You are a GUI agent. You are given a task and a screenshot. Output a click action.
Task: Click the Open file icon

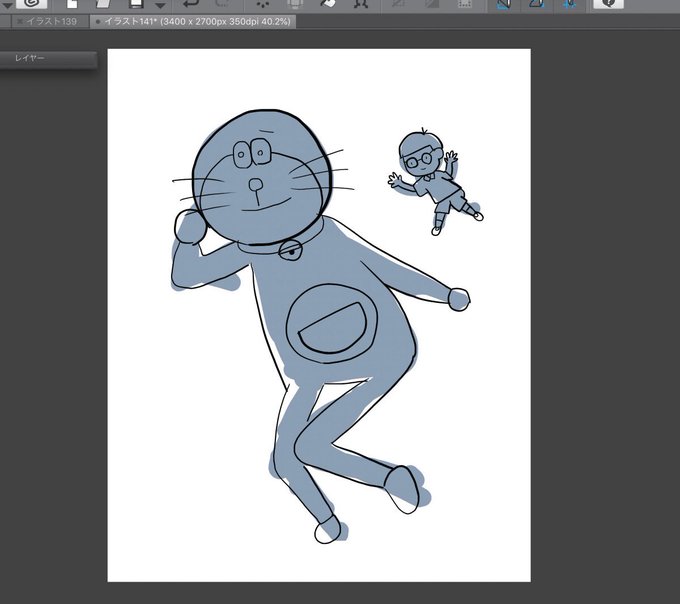pyautogui.click(x=104, y=3)
